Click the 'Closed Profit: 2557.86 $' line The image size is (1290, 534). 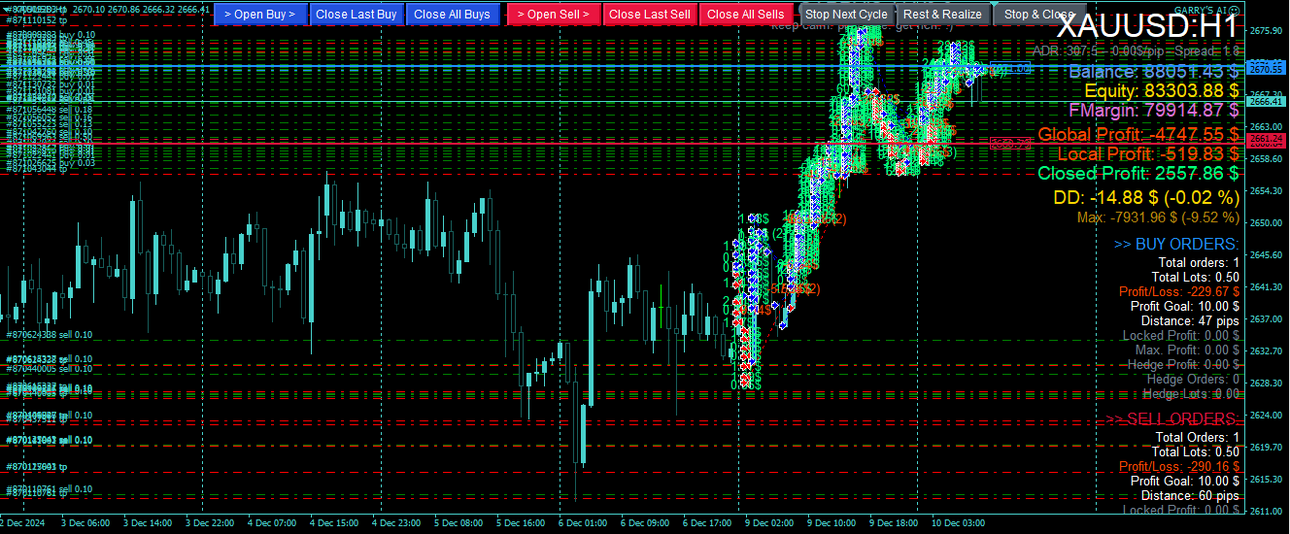coord(1138,173)
